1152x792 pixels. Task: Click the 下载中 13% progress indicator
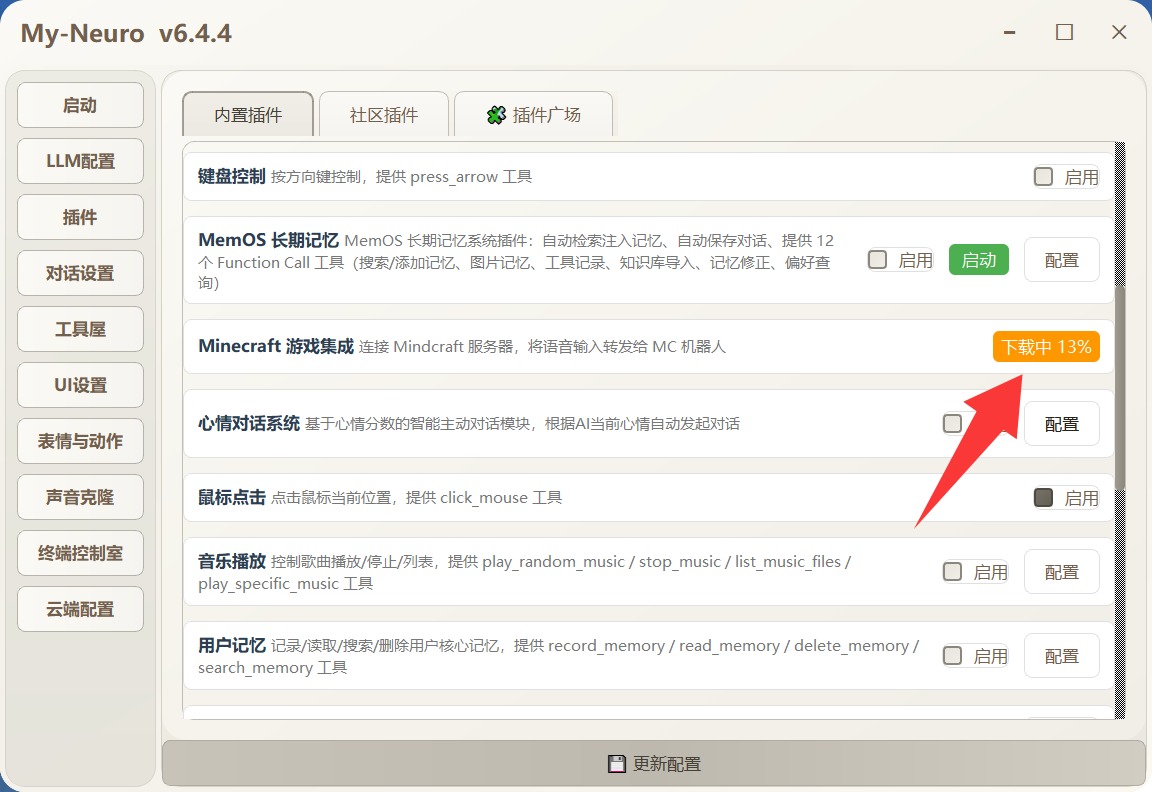[x=1046, y=347]
